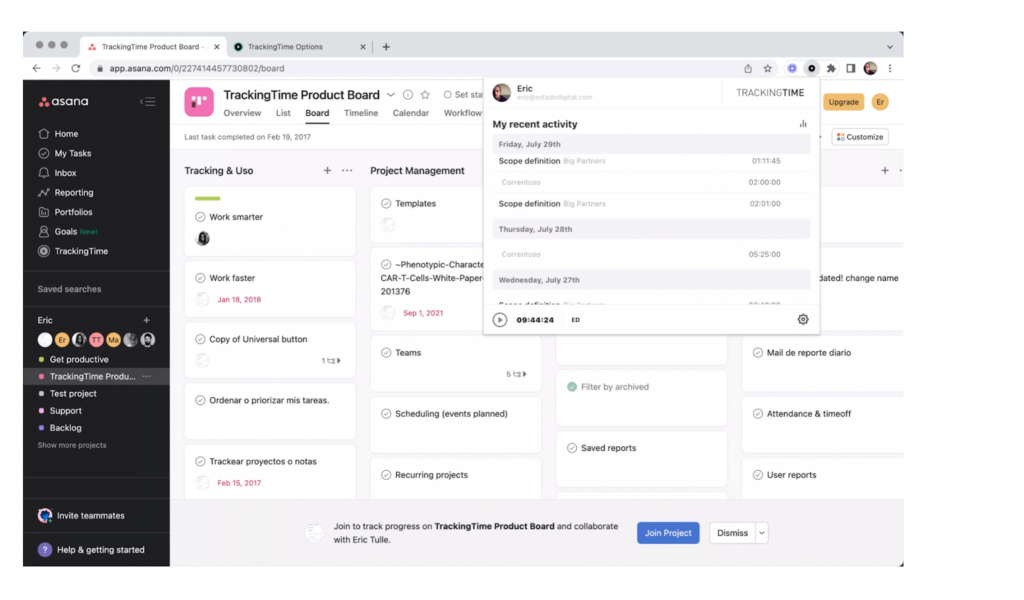Click TrackingTime extension icon in Chrome toolbar

(812, 68)
